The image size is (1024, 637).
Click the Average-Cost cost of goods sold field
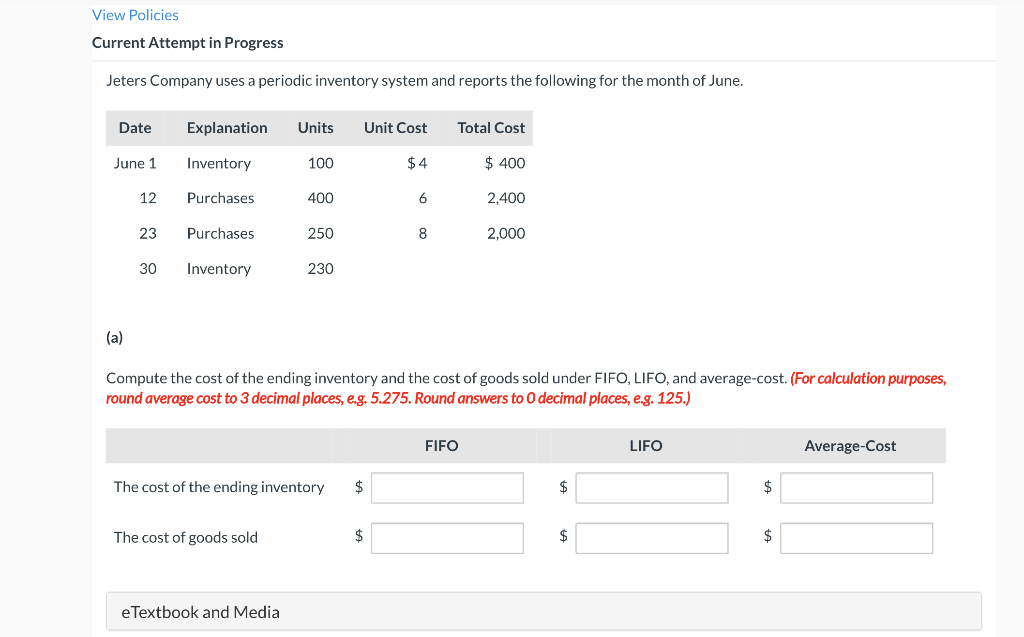856,537
